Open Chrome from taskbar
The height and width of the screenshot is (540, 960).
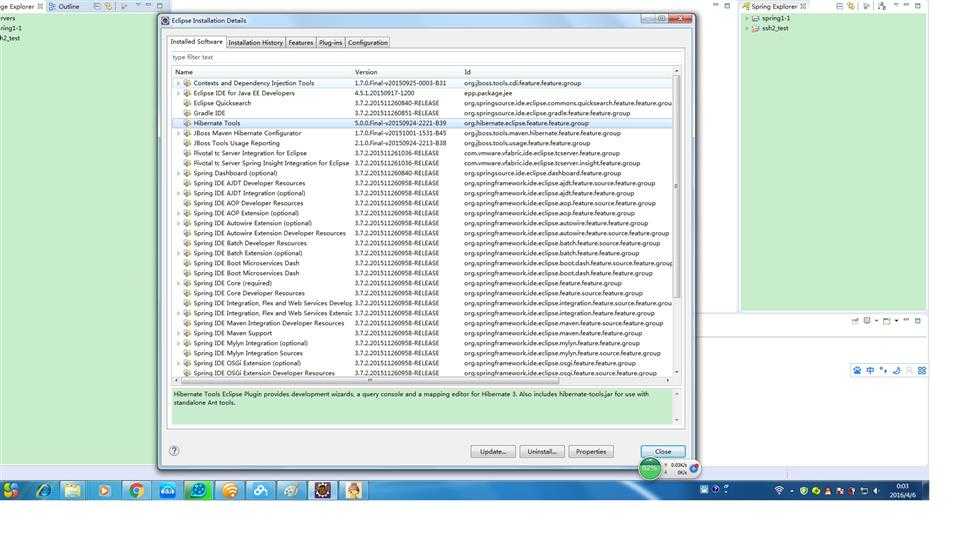pos(136,490)
